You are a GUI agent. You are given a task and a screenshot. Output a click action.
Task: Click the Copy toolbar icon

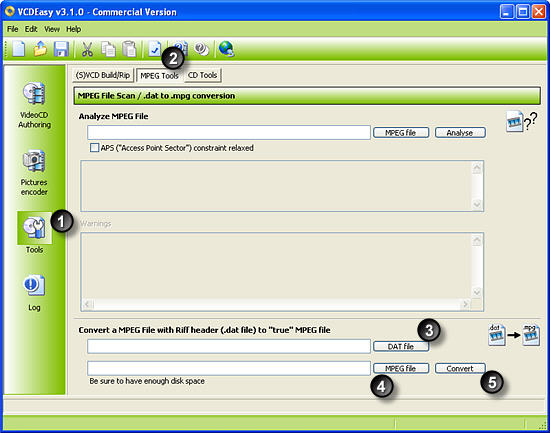(108, 49)
